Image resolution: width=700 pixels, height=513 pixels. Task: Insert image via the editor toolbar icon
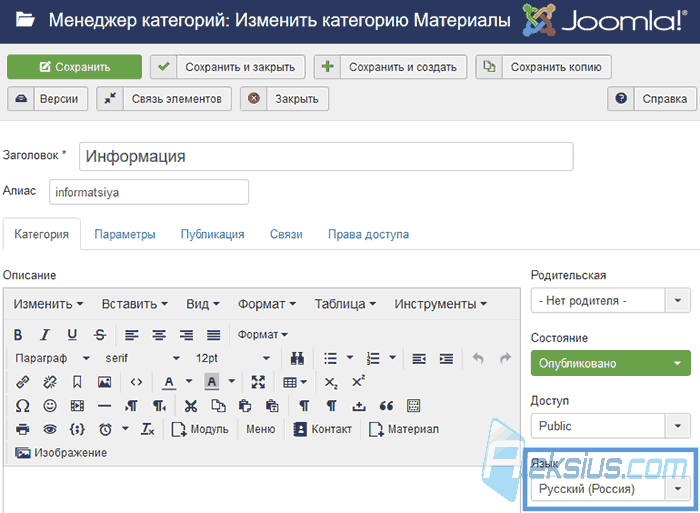tap(104, 382)
